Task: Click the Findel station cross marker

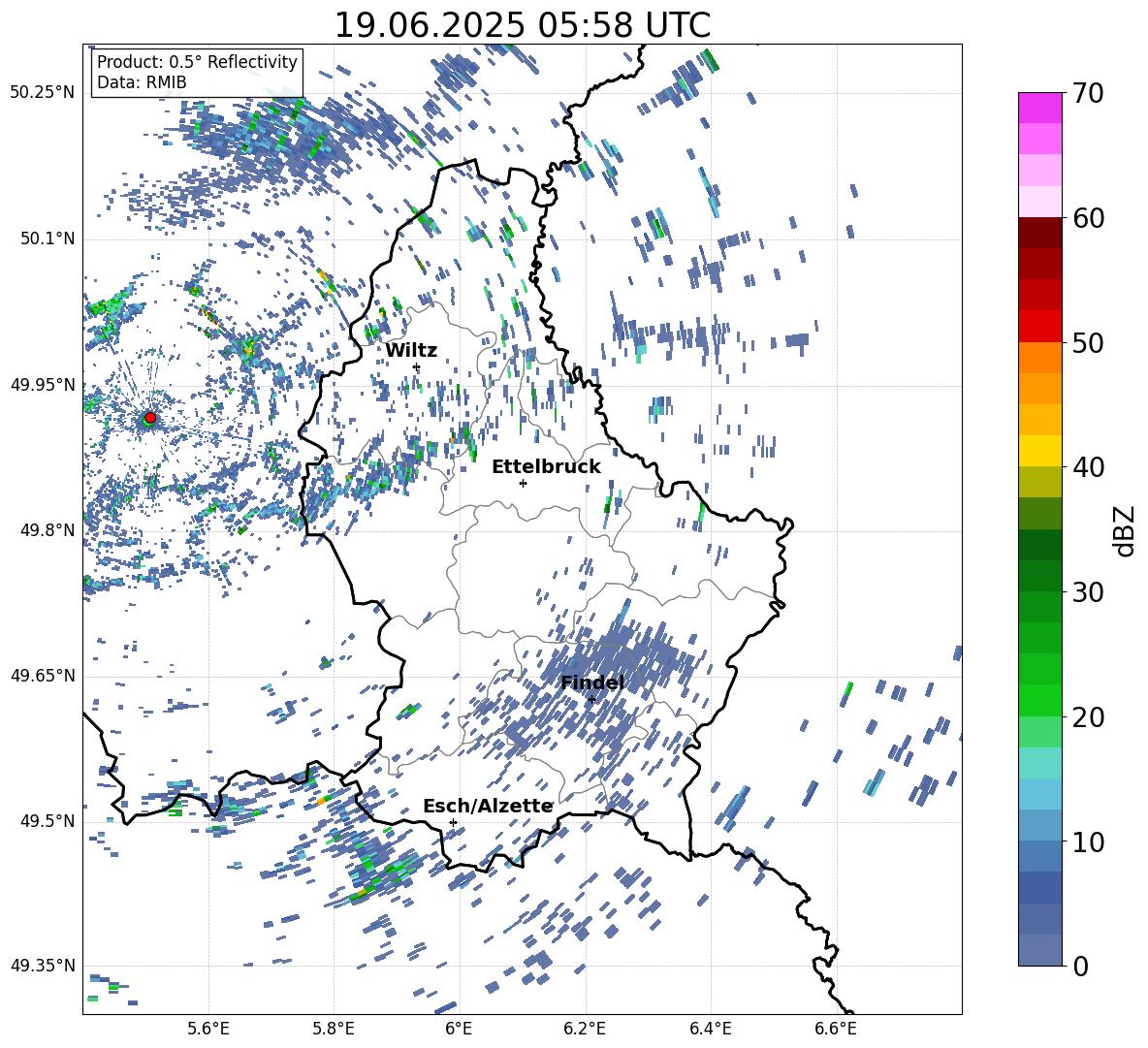Action: tap(591, 699)
